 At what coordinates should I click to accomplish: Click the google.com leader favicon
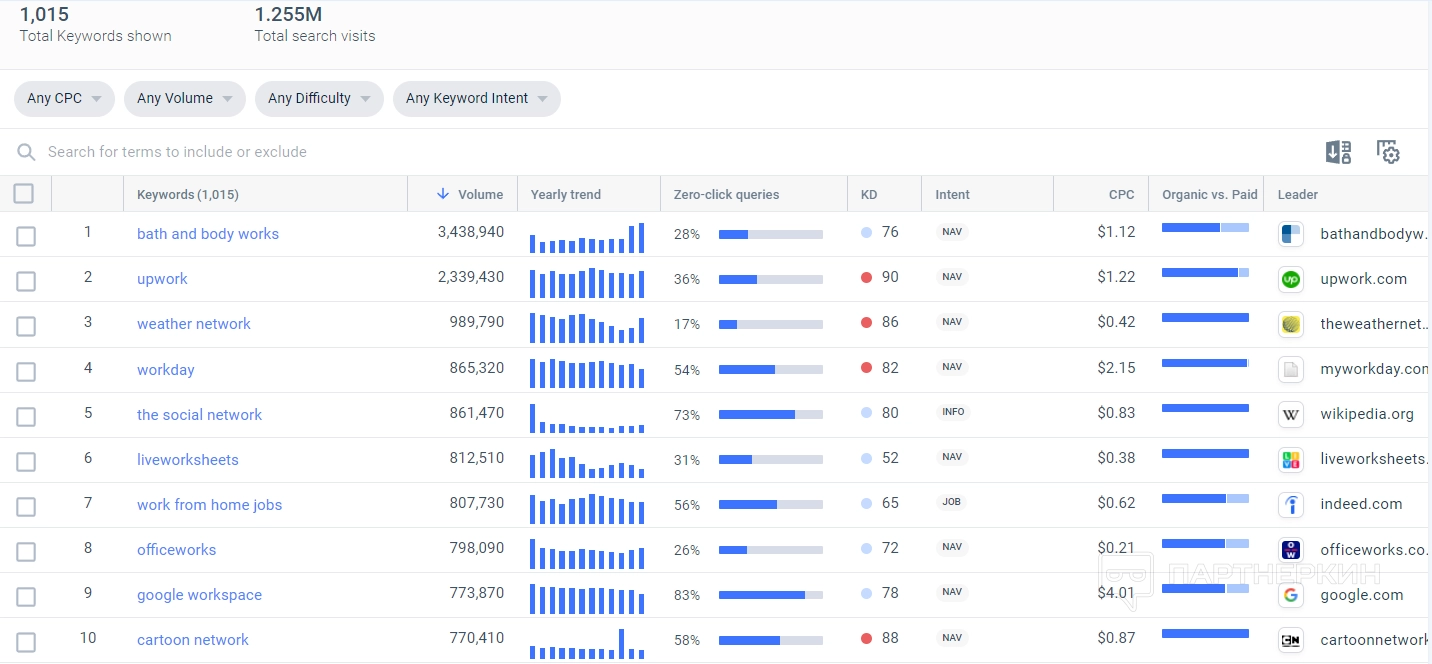tap(1291, 595)
